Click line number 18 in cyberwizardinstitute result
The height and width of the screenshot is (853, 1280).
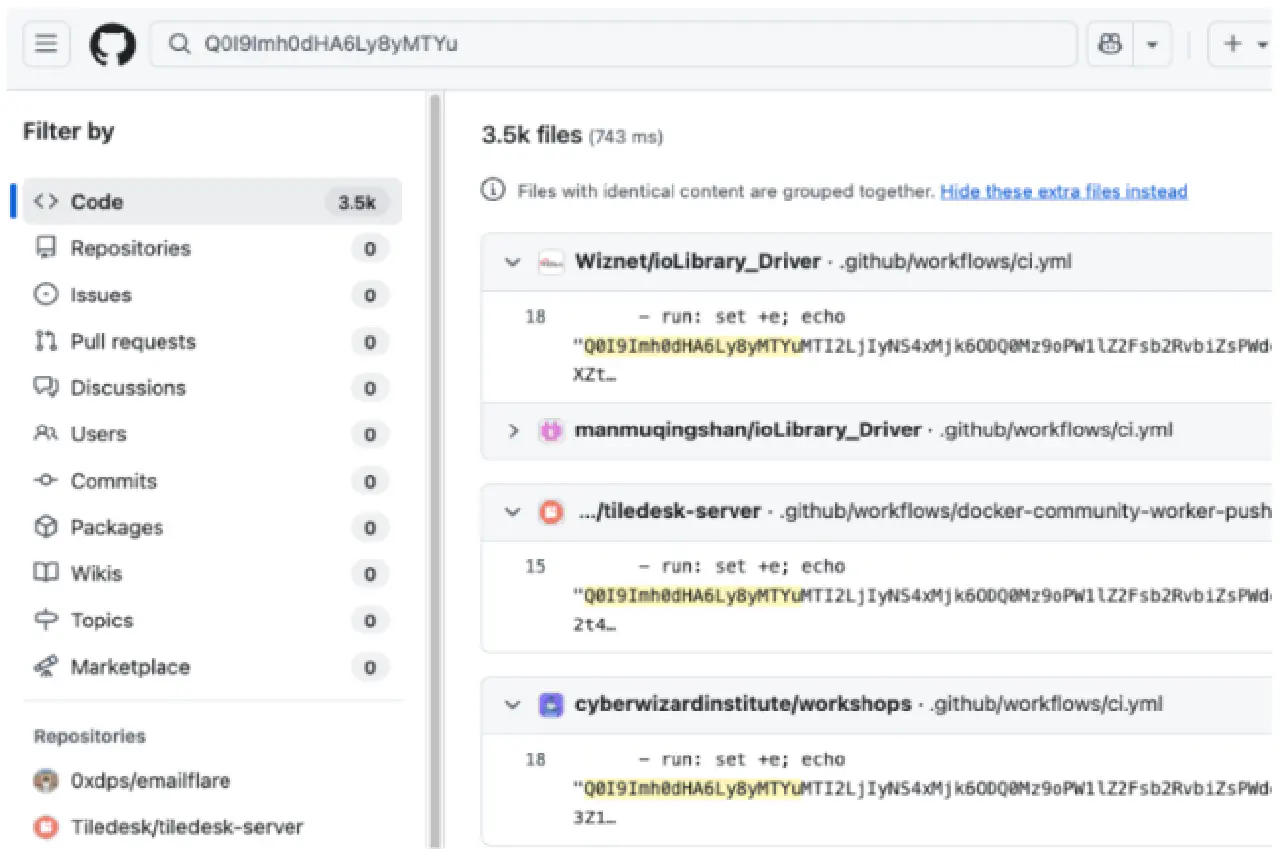pos(536,760)
